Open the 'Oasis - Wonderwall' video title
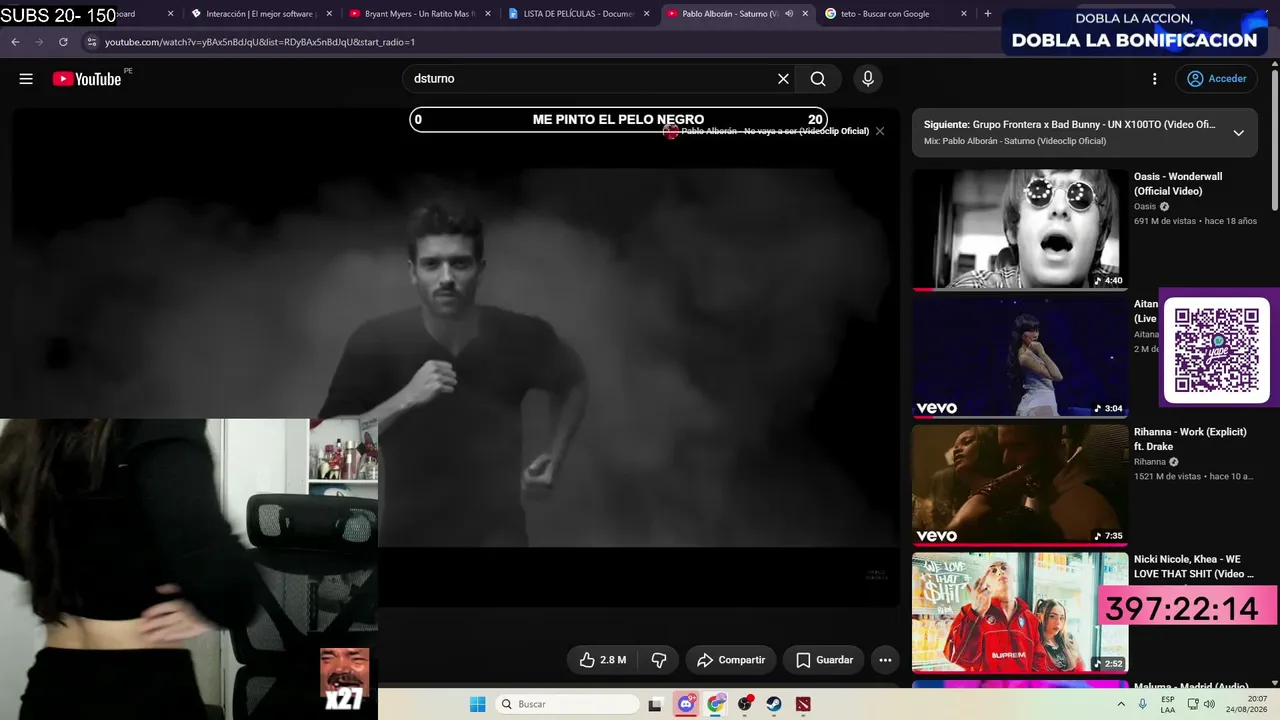 tap(1178, 184)
